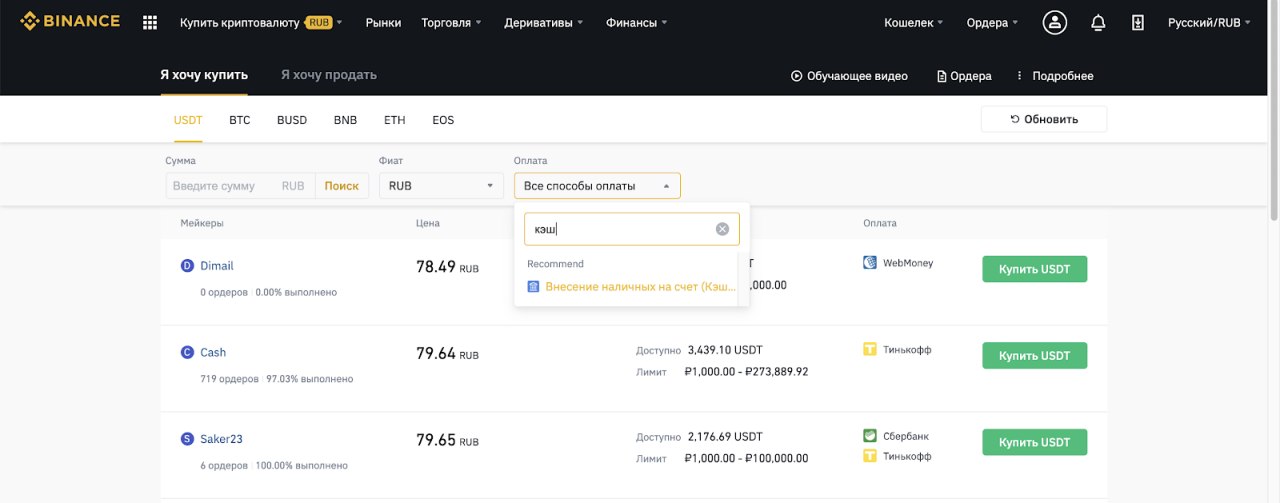Screen dimensions: 1280x503
Task: Clear the payment search field text
Action: [722, 229]
